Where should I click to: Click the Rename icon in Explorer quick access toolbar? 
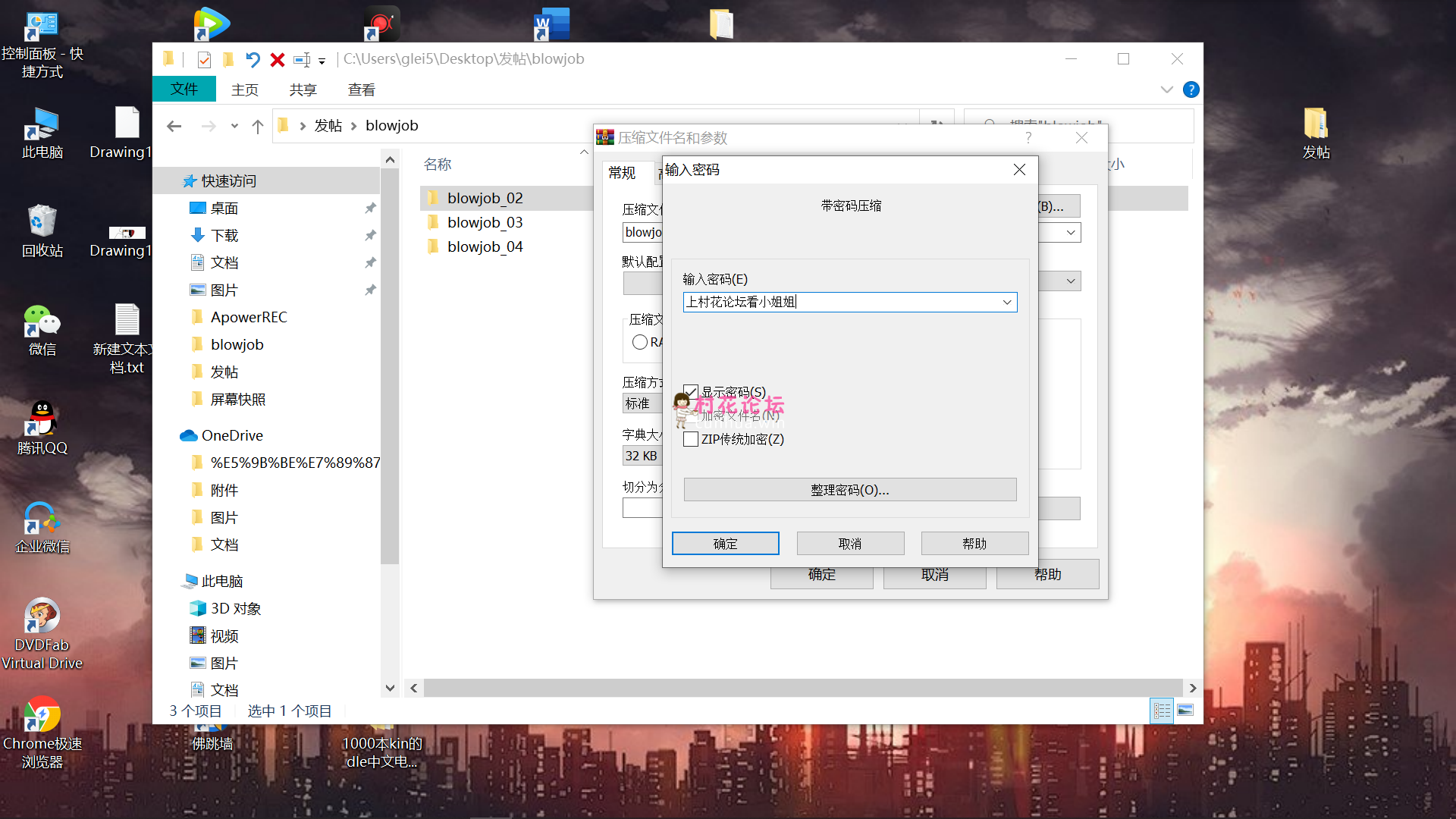302,59
